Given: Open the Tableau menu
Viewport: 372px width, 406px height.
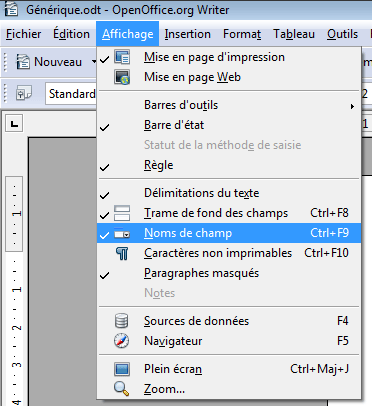Looking at the screenshot, I should pyautogui.click(x=294, y=34).
